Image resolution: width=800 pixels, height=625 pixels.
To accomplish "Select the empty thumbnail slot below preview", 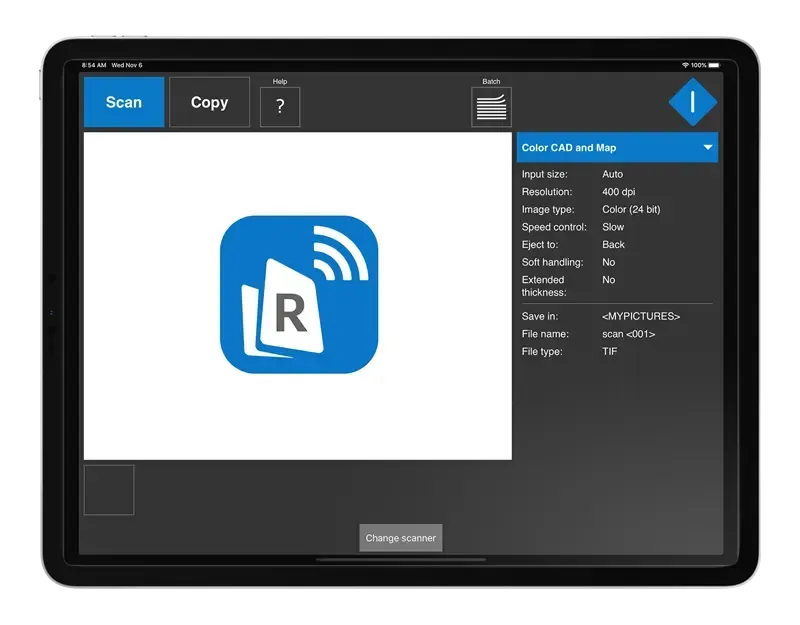I will point(109,490).
